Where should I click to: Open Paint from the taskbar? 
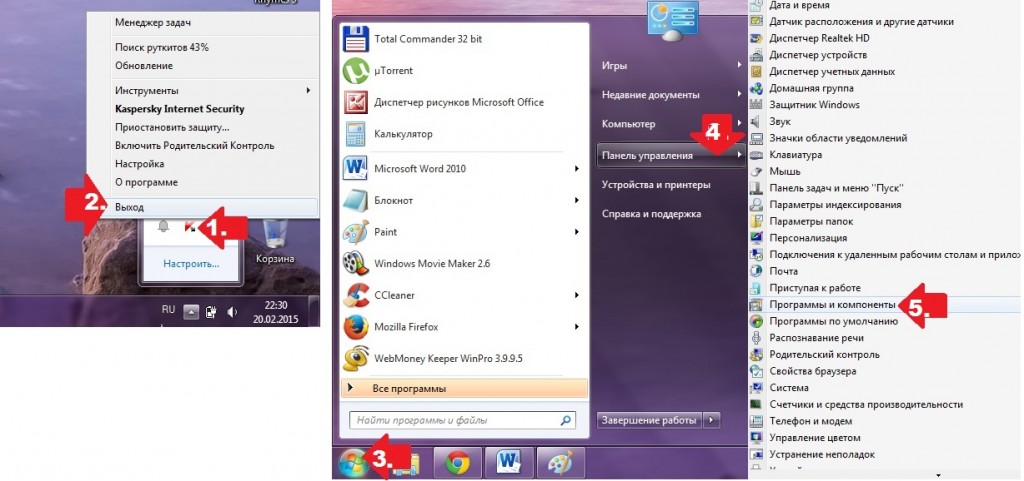point(560,463)
